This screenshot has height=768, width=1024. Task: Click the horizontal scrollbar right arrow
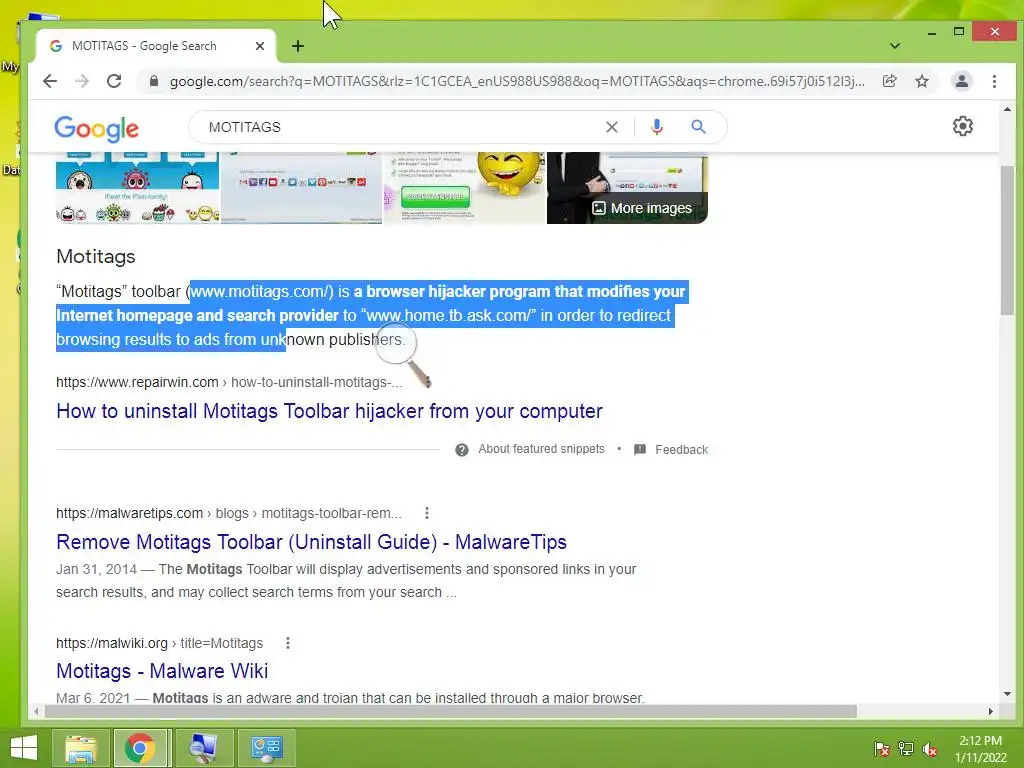(991, 711)
